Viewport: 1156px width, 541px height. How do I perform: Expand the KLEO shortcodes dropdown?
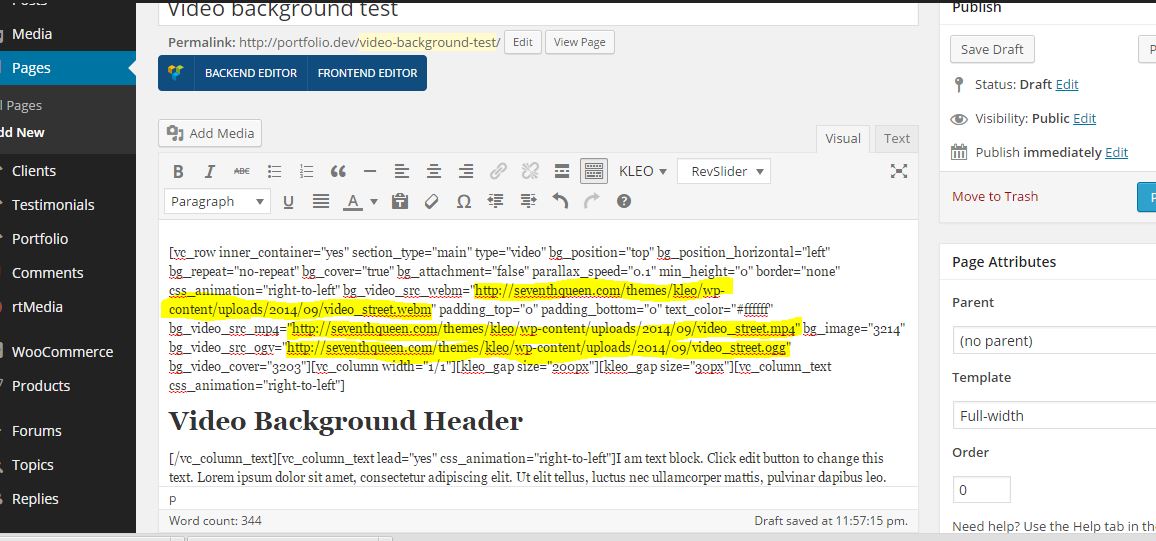[643, 171]
